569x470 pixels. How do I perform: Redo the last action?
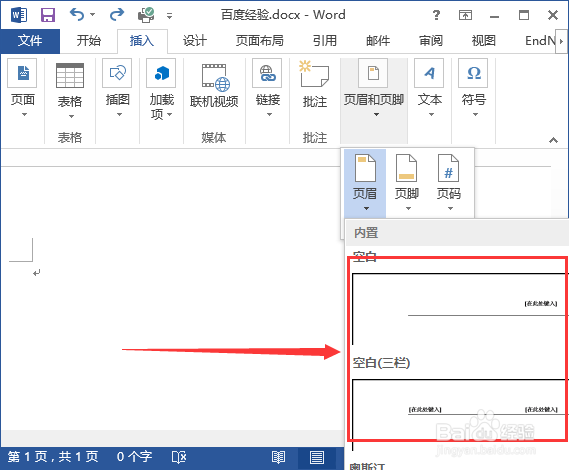pyautogui.click(x=117, y=15)
